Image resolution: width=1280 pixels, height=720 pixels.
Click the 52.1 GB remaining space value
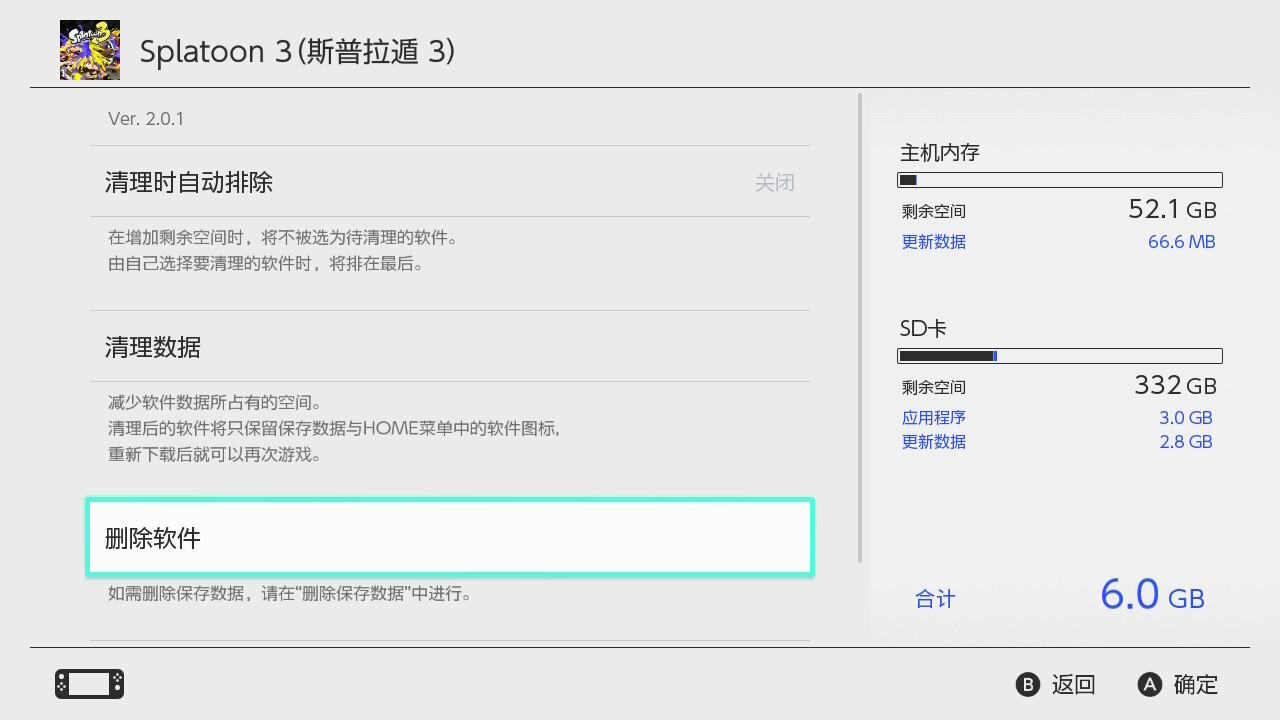point(1172,209)
